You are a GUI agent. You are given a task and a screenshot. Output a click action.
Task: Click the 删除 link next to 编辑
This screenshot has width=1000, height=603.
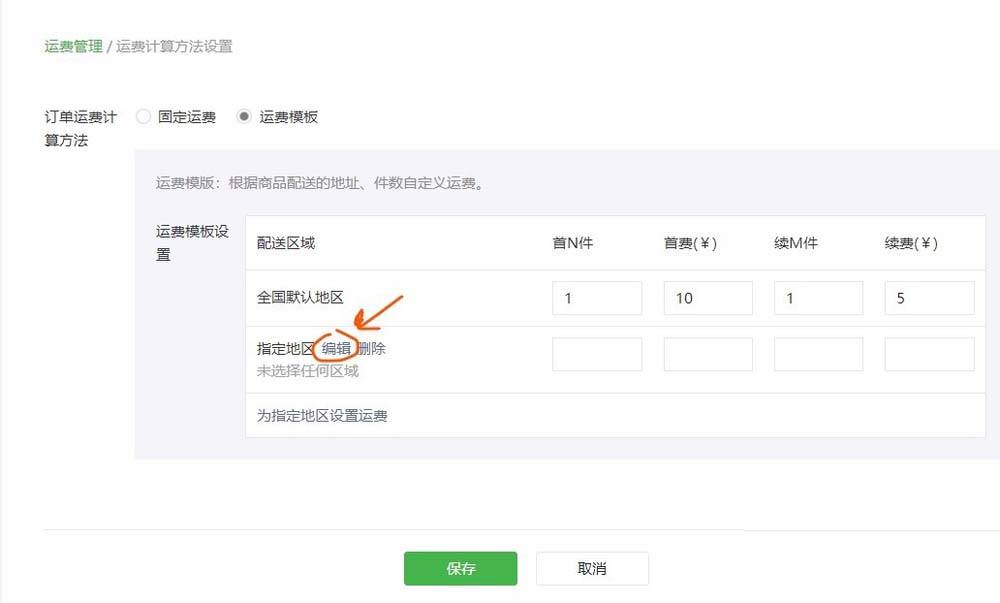(x=371, y=348)
